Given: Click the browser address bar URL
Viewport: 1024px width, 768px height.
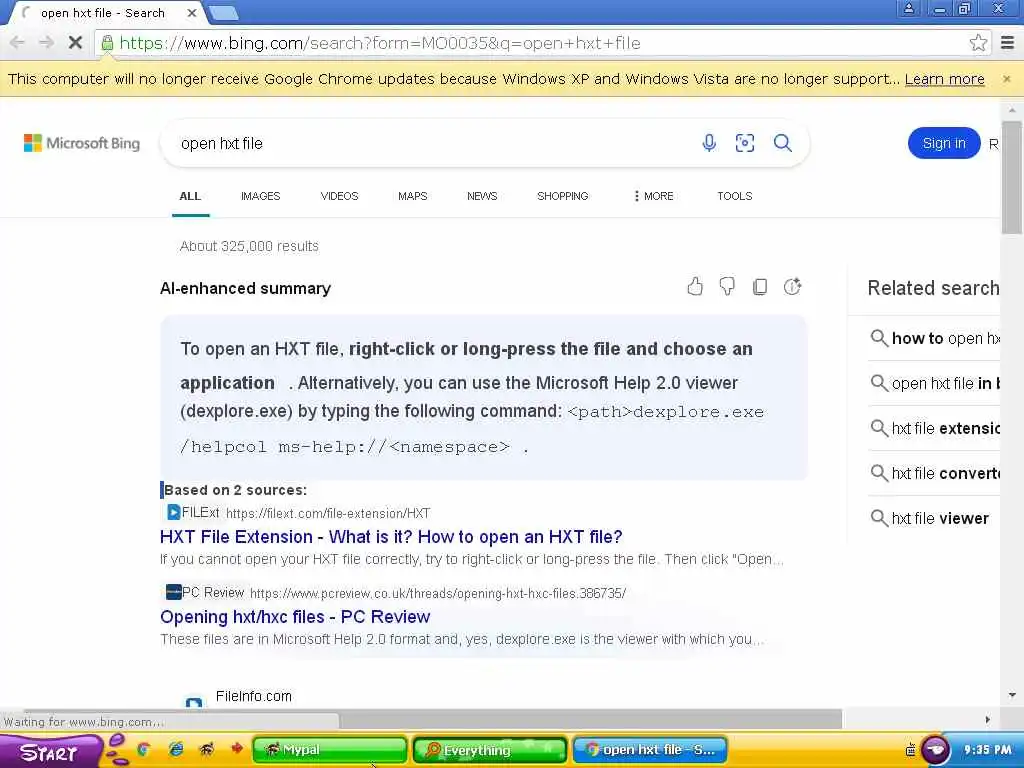Looking at the screenshot, I should click(x=379, y=43).
